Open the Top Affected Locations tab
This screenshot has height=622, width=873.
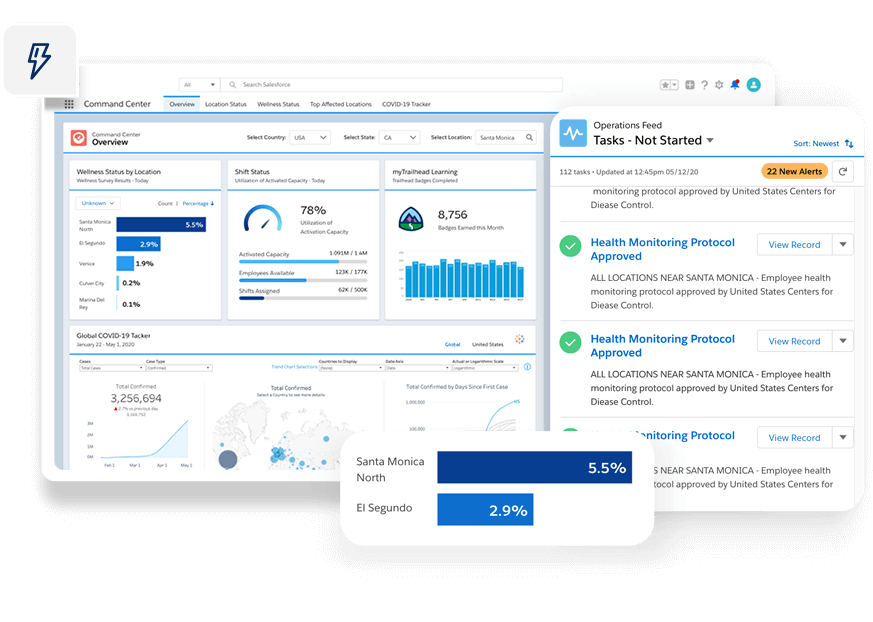[x=341, y=104]
